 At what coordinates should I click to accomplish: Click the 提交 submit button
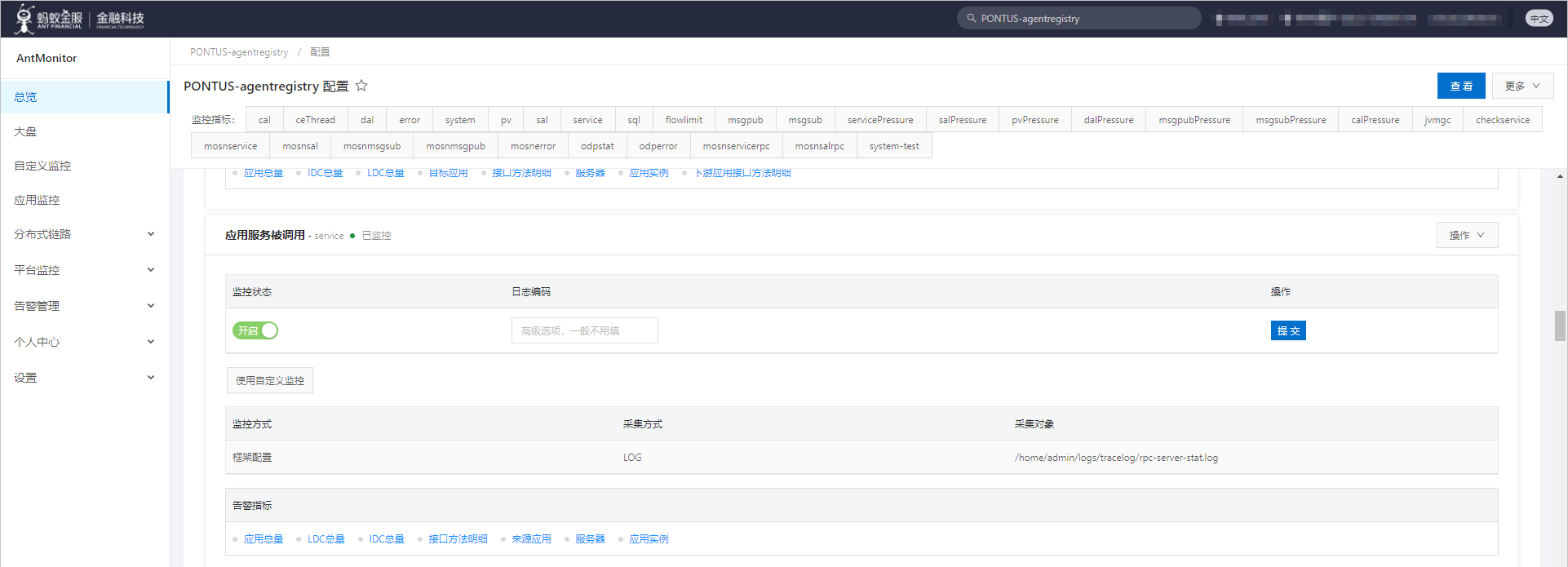point(1288,330)
